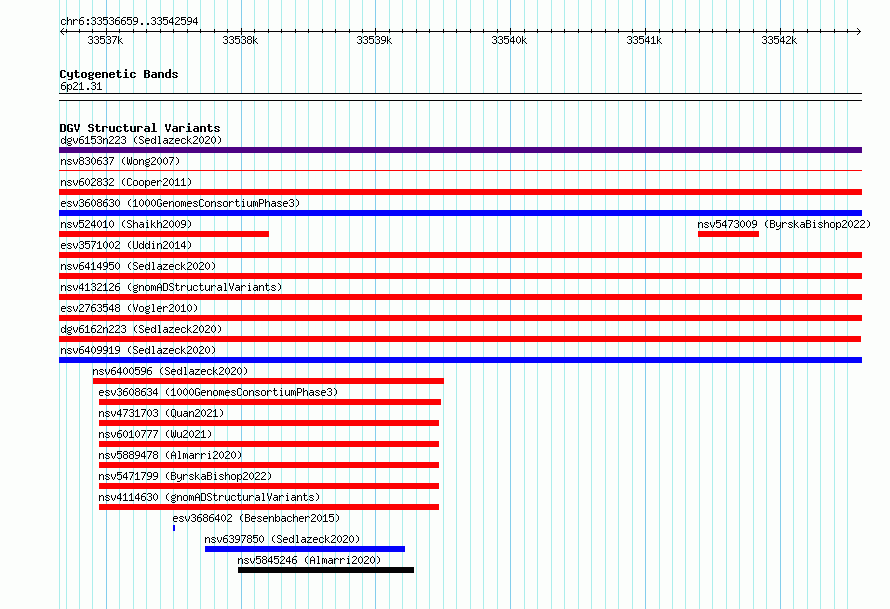The width and height of the screenshot is (890, 609).
Task: Click the dgv6153n223 (Sedlazeck2020) variant label
Action: pyautogui.click(x=141, y=140)
